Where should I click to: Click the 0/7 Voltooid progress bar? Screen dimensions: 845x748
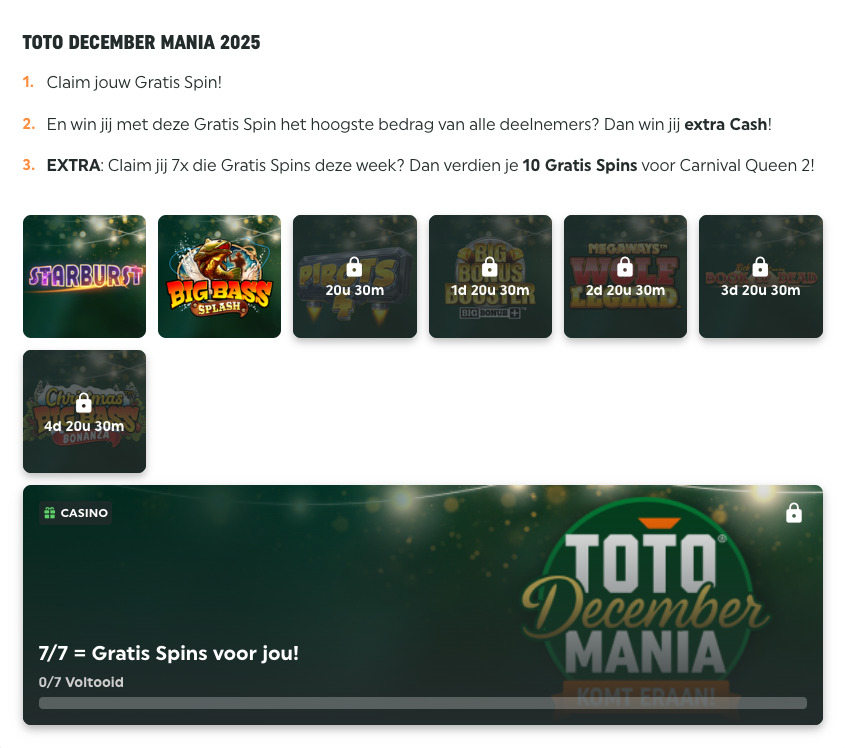(x=422, y=703)
